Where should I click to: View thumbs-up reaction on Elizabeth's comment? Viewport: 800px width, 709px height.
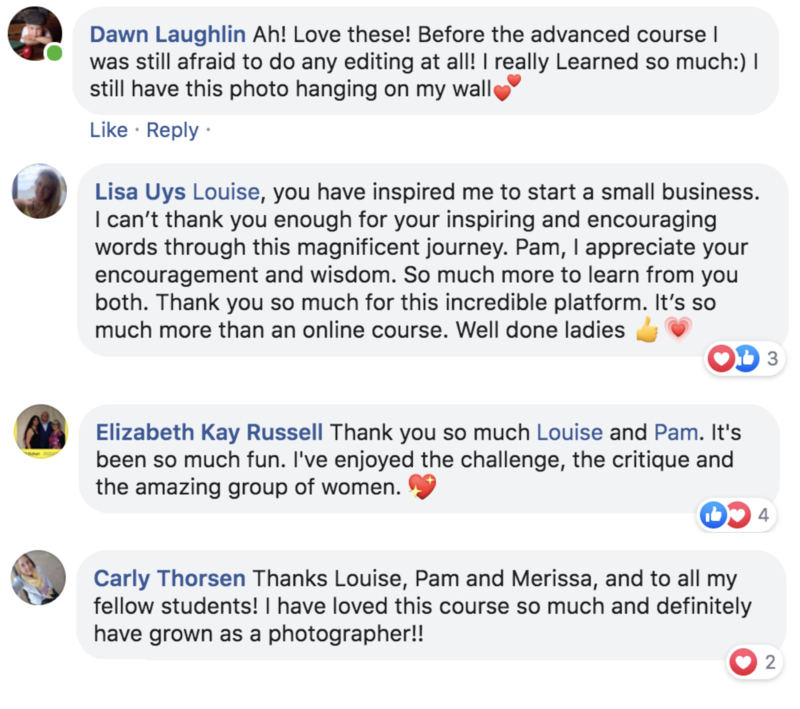[x=715, y=516]
